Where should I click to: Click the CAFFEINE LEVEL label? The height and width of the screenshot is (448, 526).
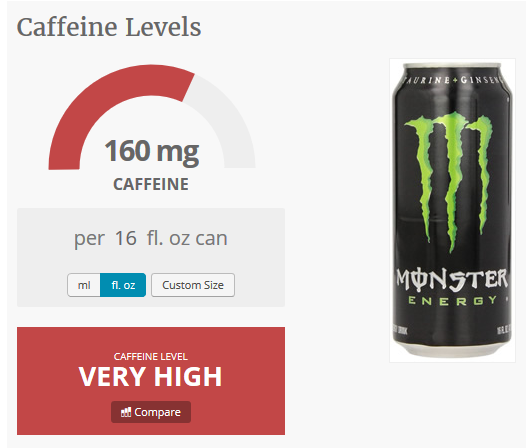(x=151, y=356)
